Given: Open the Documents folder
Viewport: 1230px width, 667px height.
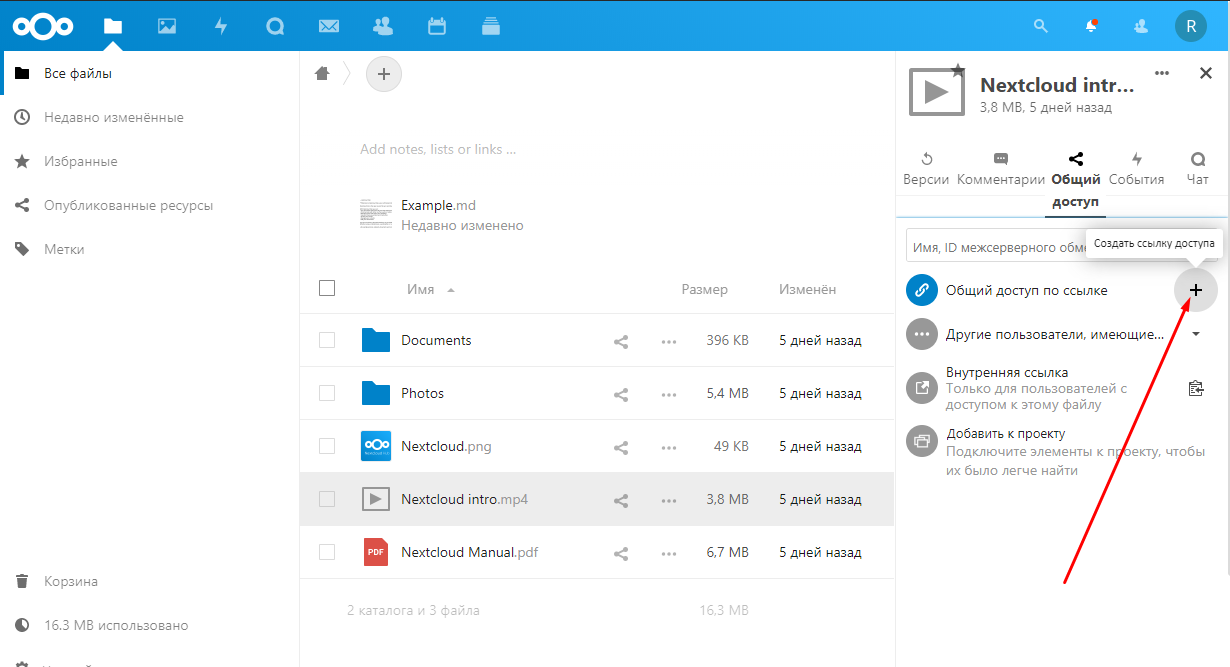Looking at the screenshot, I should tap(436, 340).
